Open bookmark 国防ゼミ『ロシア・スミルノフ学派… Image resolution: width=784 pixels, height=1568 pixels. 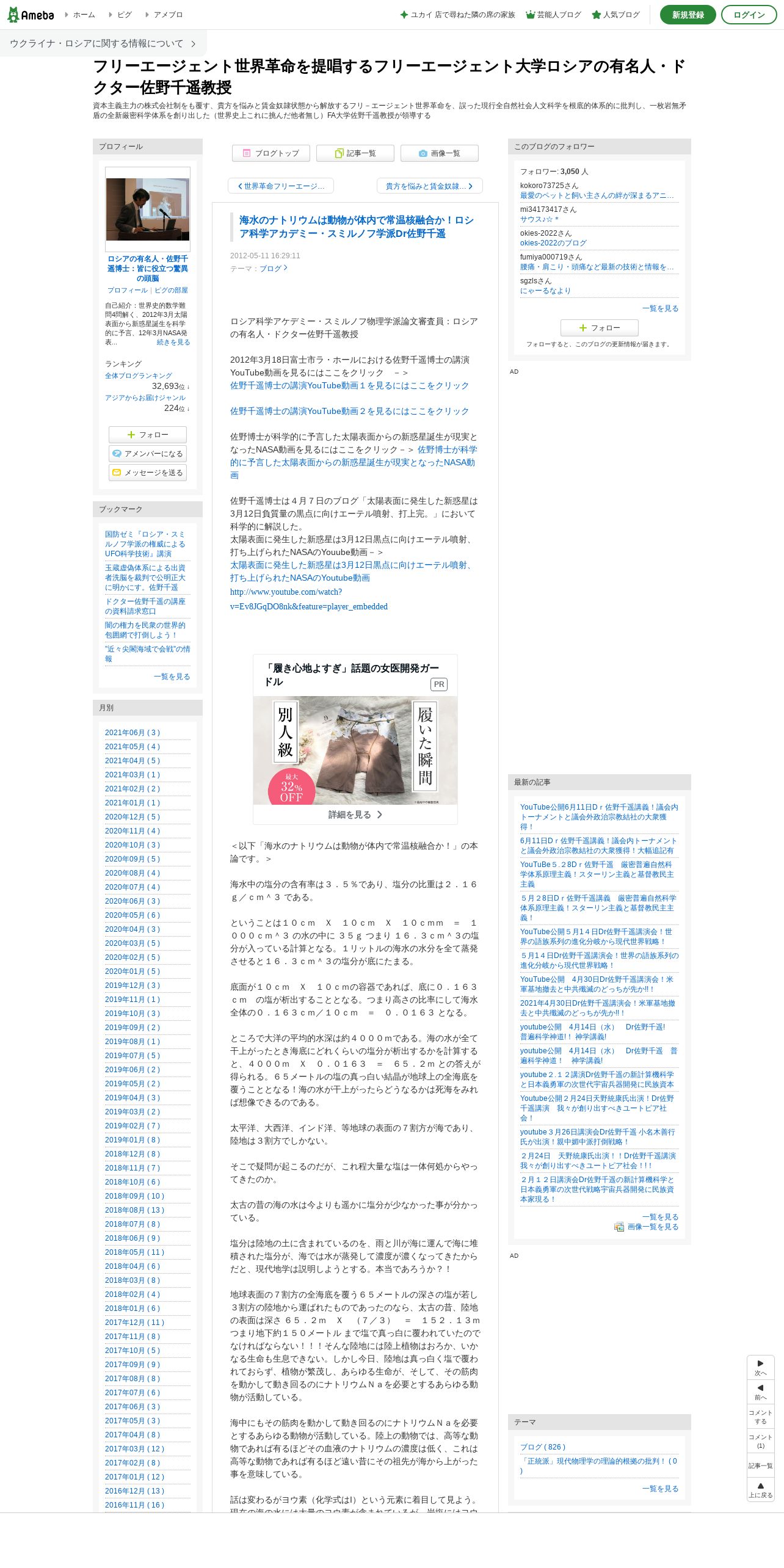[145, 544]
